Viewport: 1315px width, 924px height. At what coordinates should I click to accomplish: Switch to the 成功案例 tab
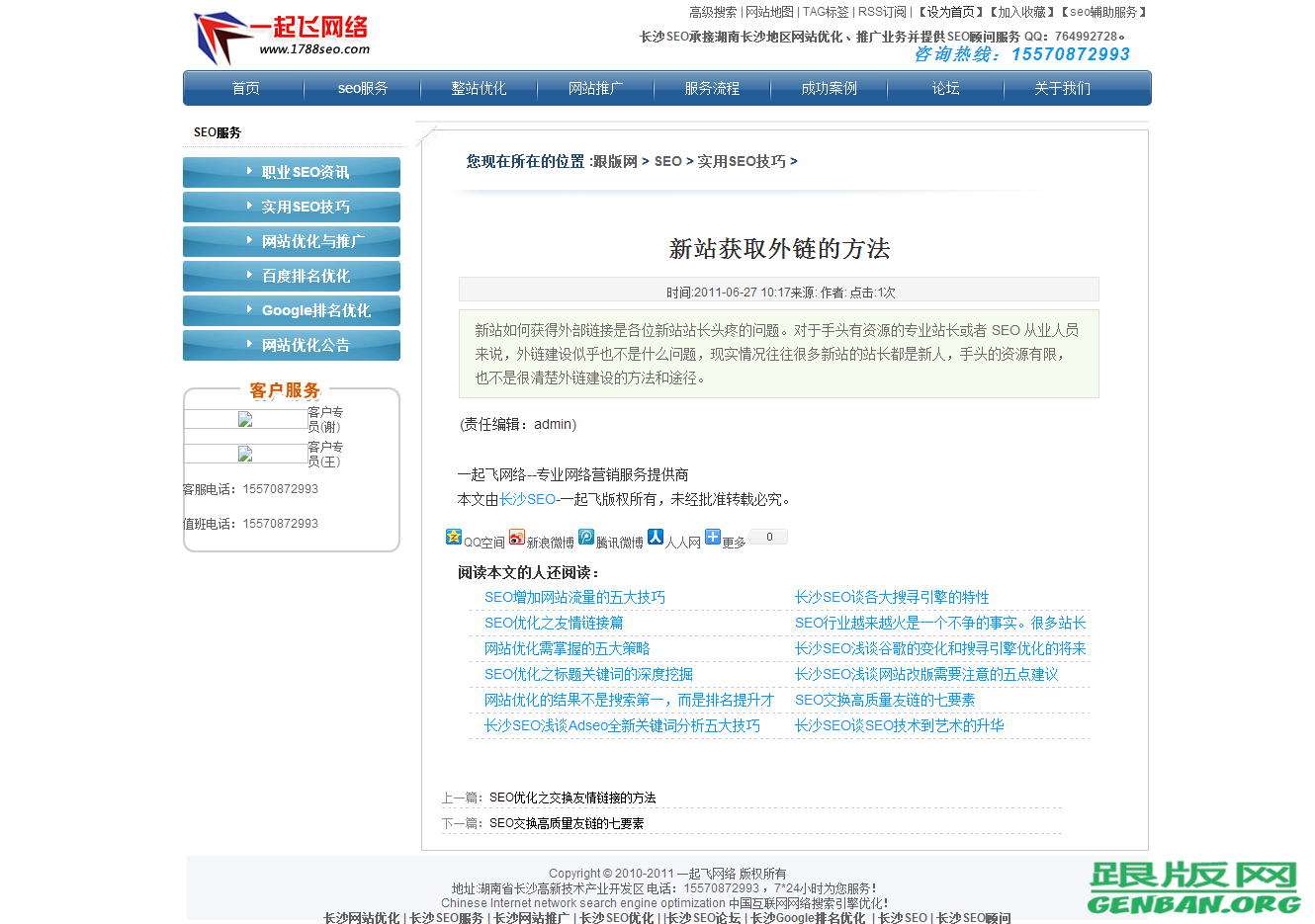tap(829, 88)
